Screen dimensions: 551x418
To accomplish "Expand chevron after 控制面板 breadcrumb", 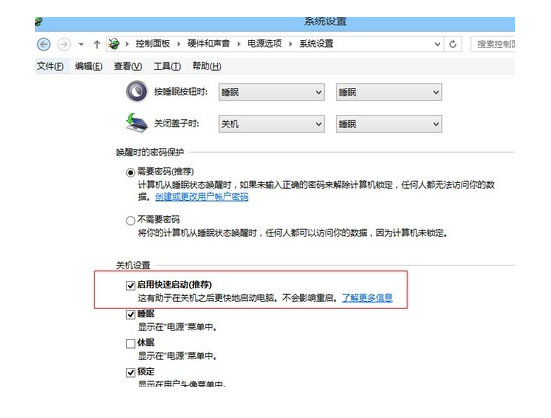I will point(179,44).
